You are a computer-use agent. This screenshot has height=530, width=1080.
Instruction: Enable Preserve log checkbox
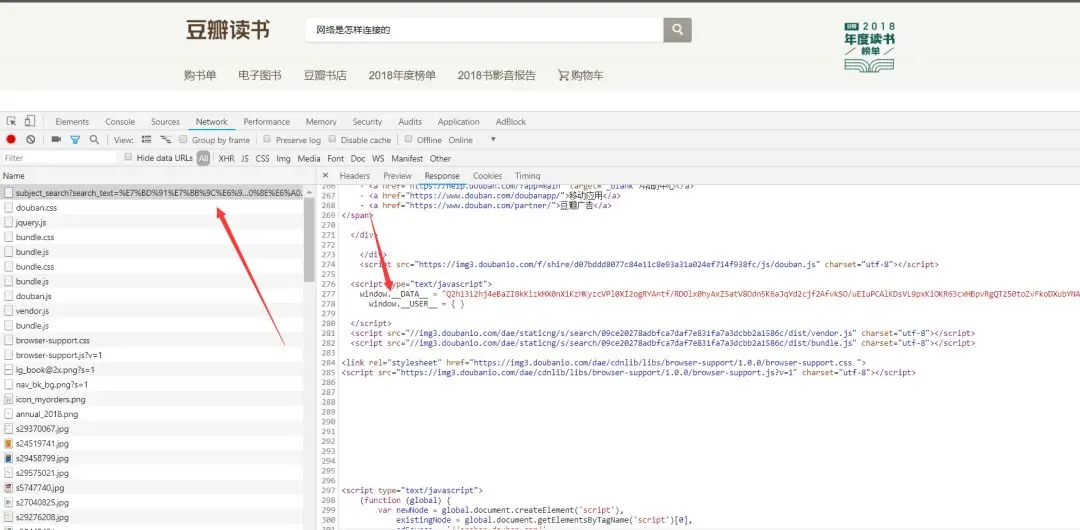point(267,139)
